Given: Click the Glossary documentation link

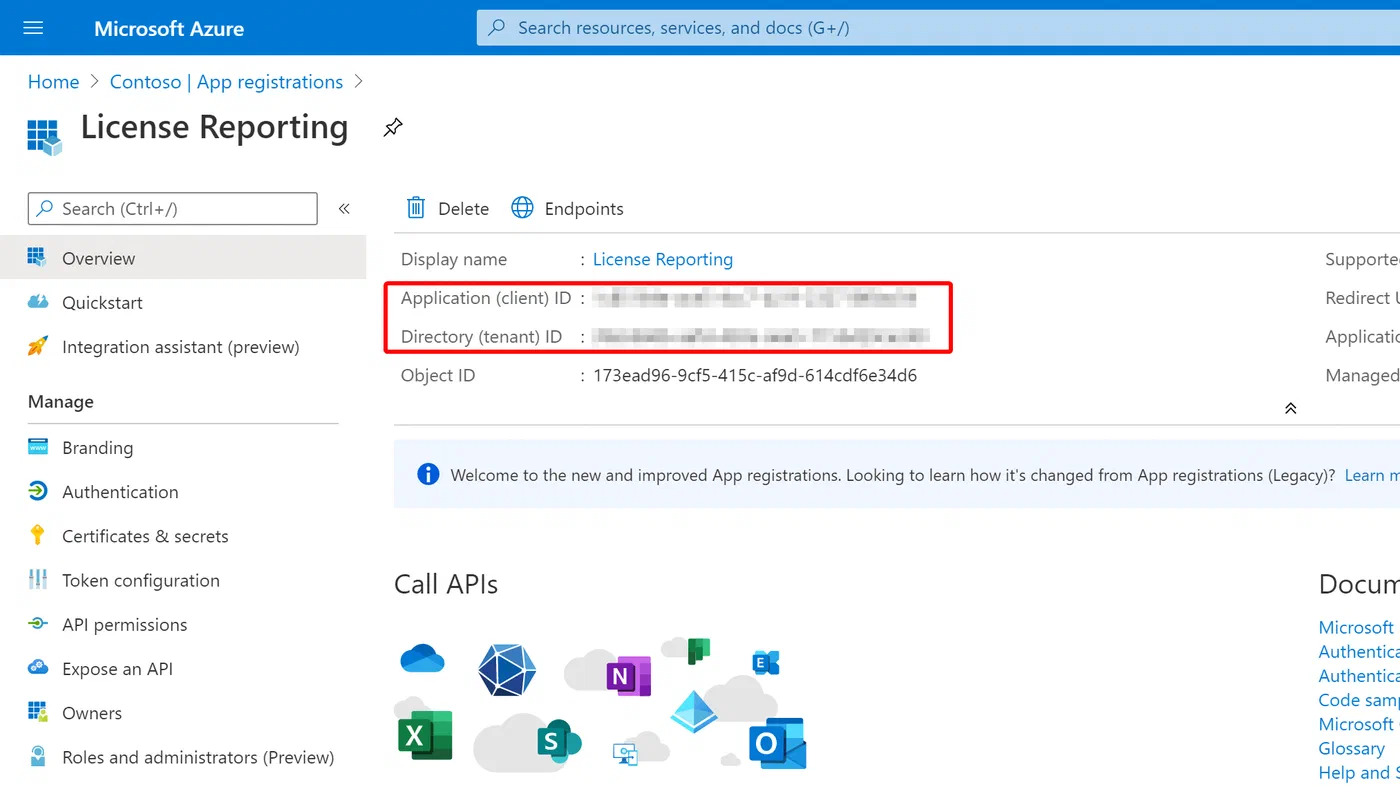Looking at the screenshot, I should (1352, 748).
